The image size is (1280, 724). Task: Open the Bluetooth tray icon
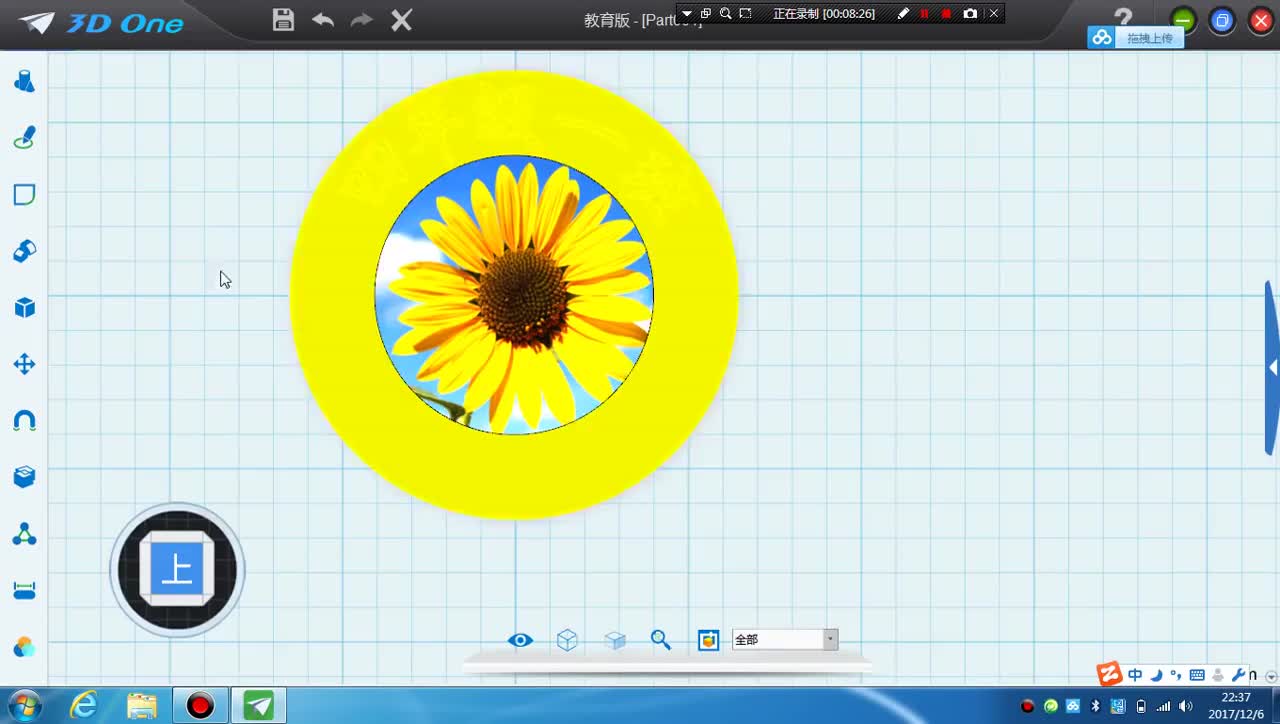pyautogui.click(x=1096, y=707)
